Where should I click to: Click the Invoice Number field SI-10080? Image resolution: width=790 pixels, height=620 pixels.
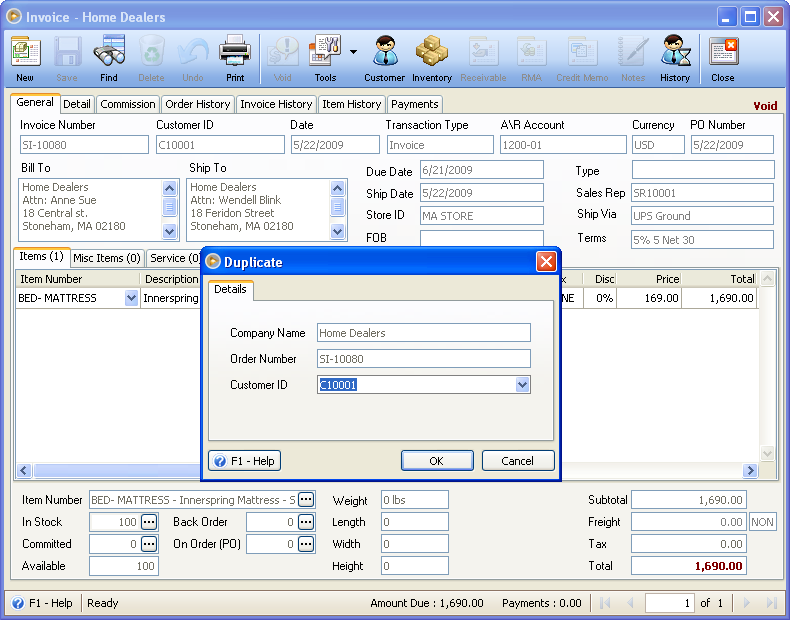point(85,145)
